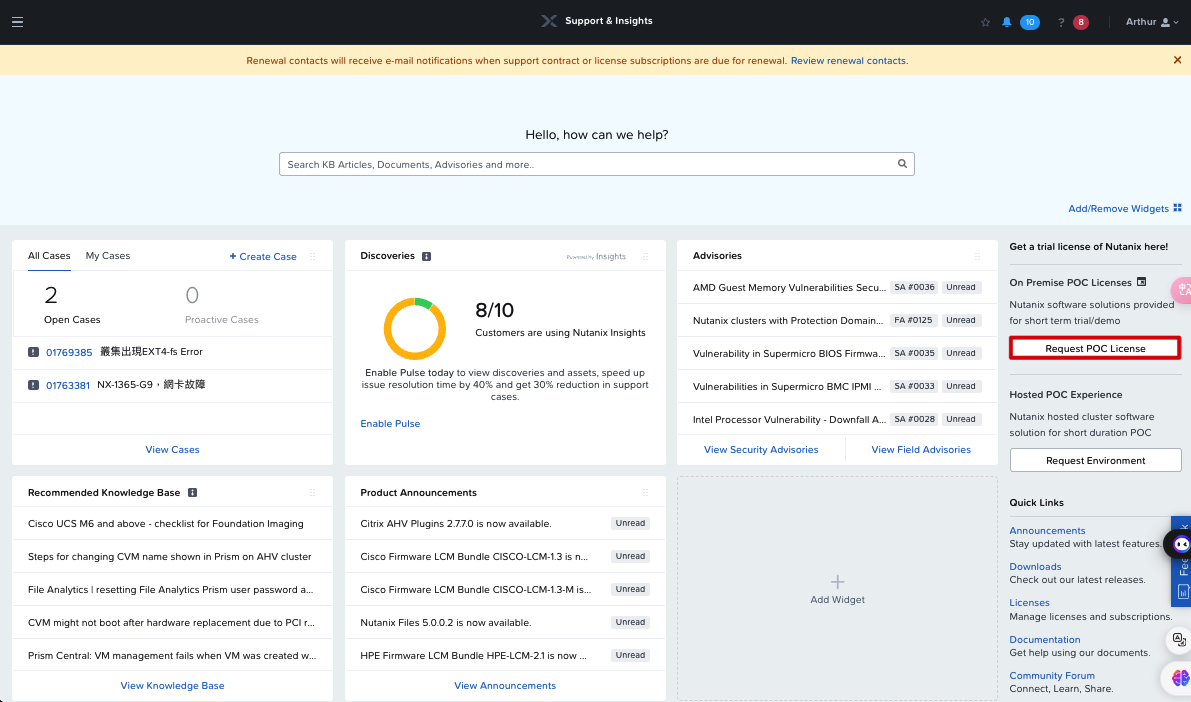
Task: Open the notifications bell icon
Action: (1006, 22)
